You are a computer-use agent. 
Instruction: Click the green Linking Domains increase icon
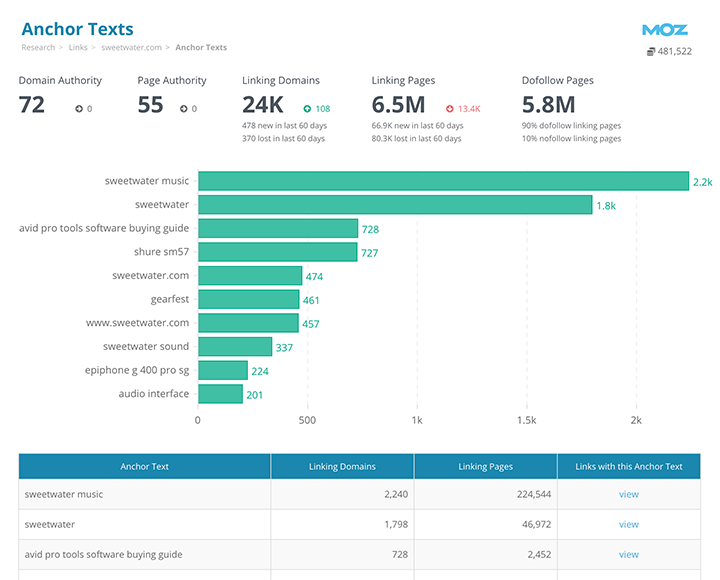point(307,109)
